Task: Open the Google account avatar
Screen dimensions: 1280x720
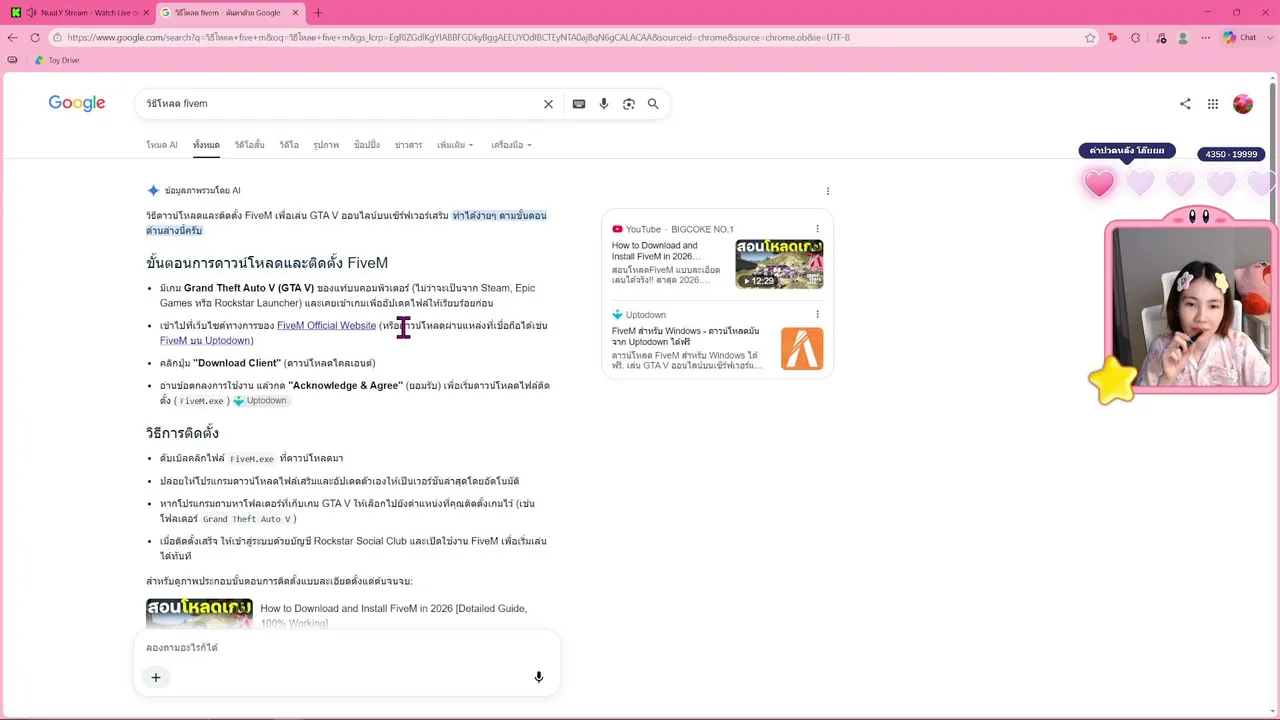Action: [x=1243, y=104]
